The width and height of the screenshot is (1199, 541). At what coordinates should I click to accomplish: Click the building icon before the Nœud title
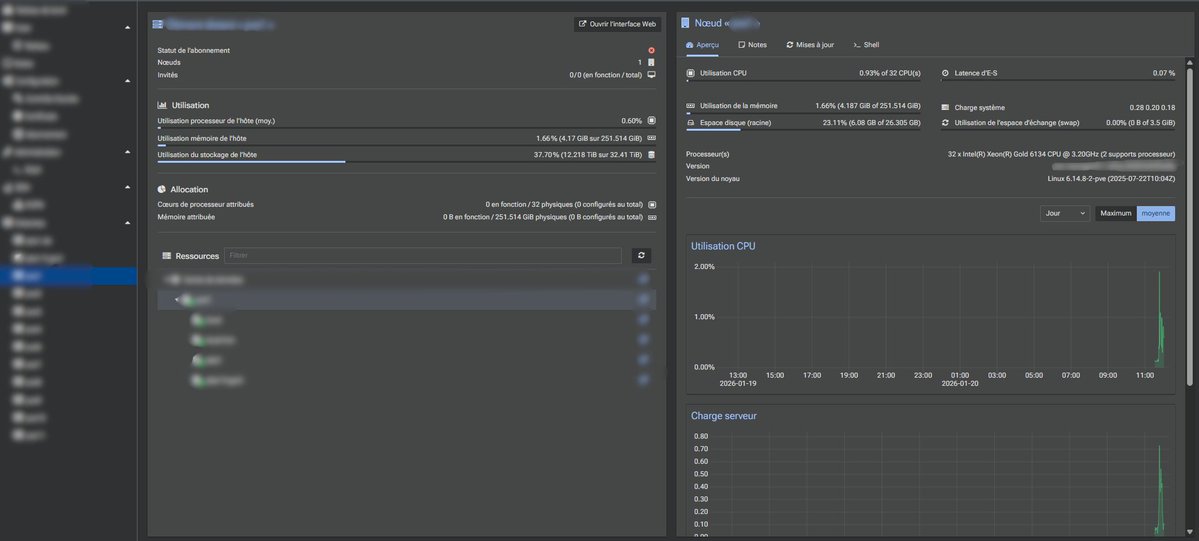[685, 24]
